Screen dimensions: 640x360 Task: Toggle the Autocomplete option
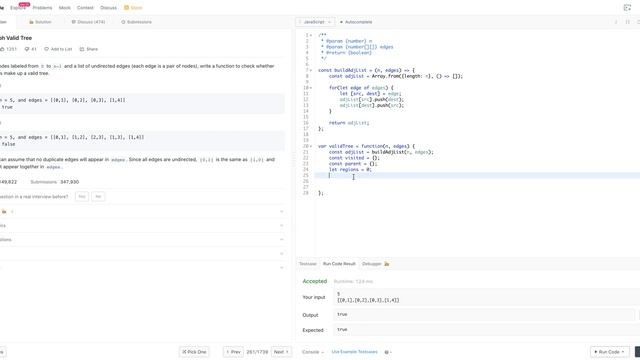pyautogui.click(x=356, y=22)
